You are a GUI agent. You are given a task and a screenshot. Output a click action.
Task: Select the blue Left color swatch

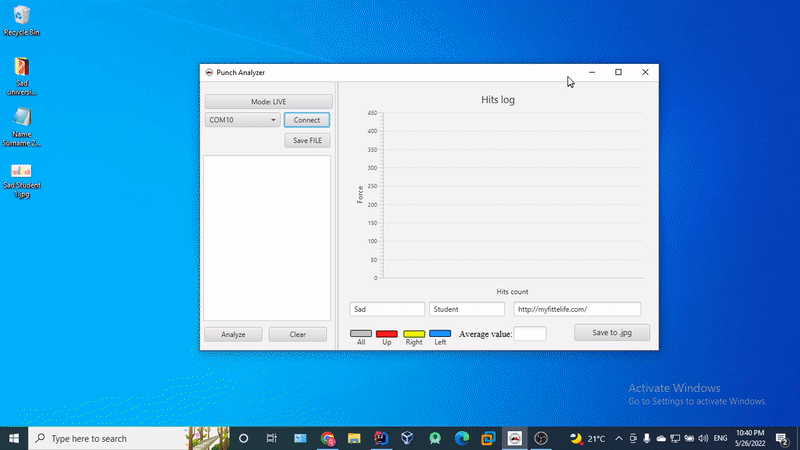tap(440, 334)
